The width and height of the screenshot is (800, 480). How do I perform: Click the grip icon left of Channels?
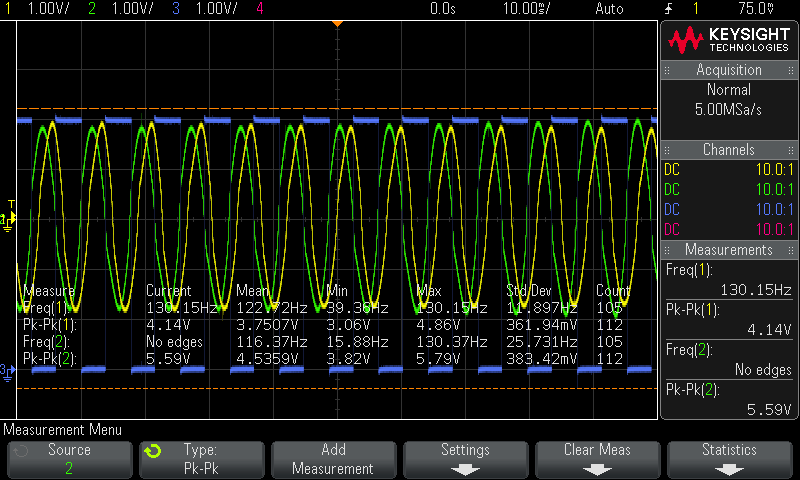(x=667, y=150)
